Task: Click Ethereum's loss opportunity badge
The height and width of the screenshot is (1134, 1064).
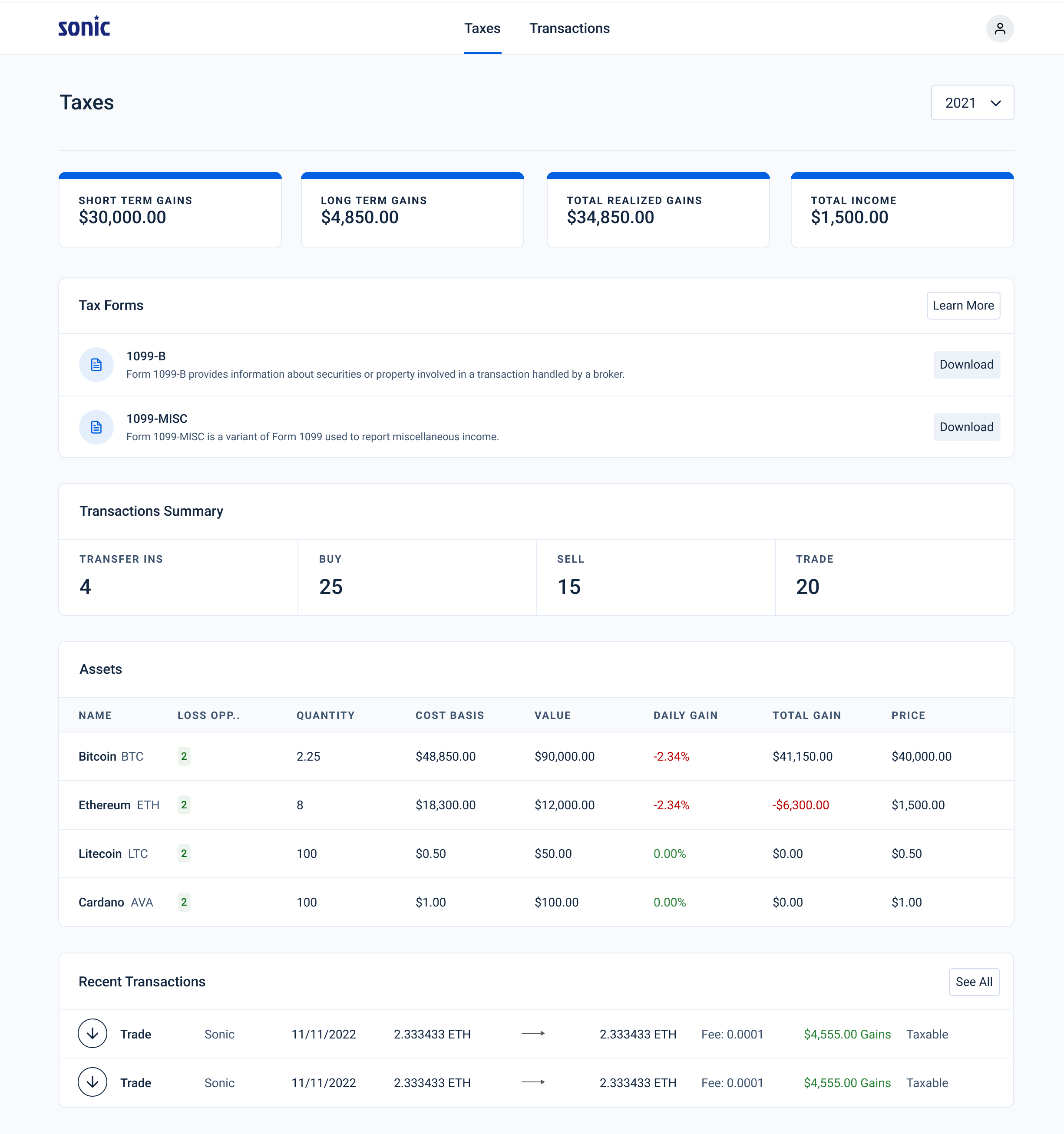Action: [x=184, y=804]
